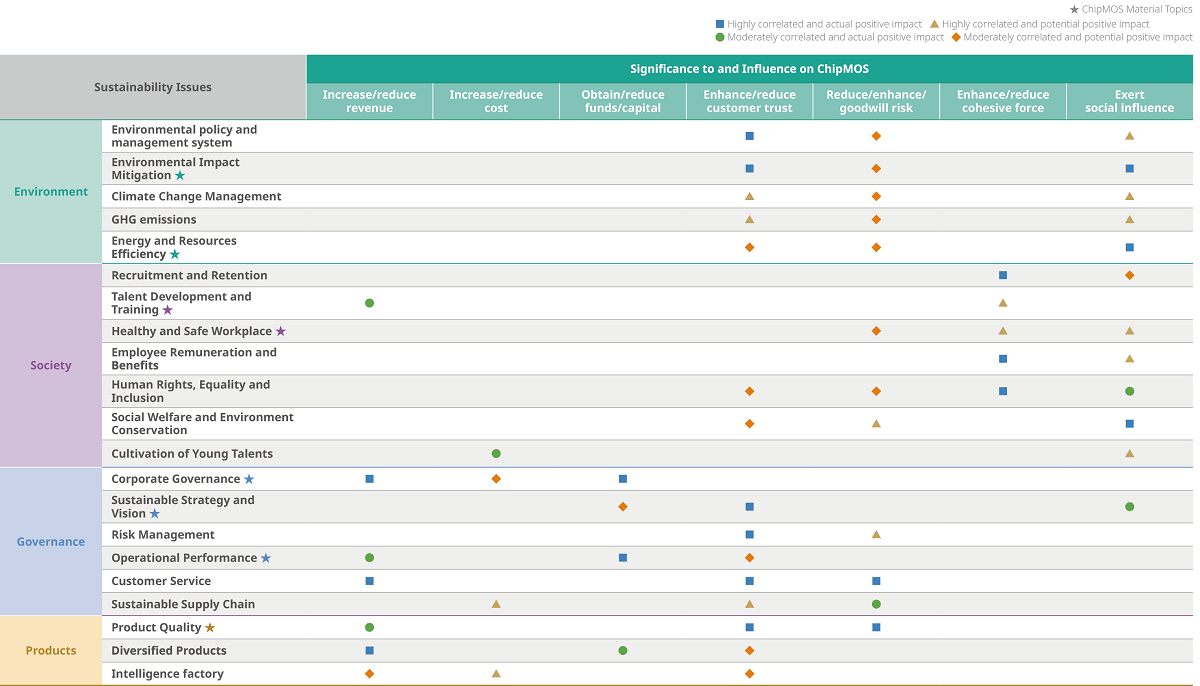Click the 'Society' category label
Viewport: 1200px width, 686px height.
(51, 366)
